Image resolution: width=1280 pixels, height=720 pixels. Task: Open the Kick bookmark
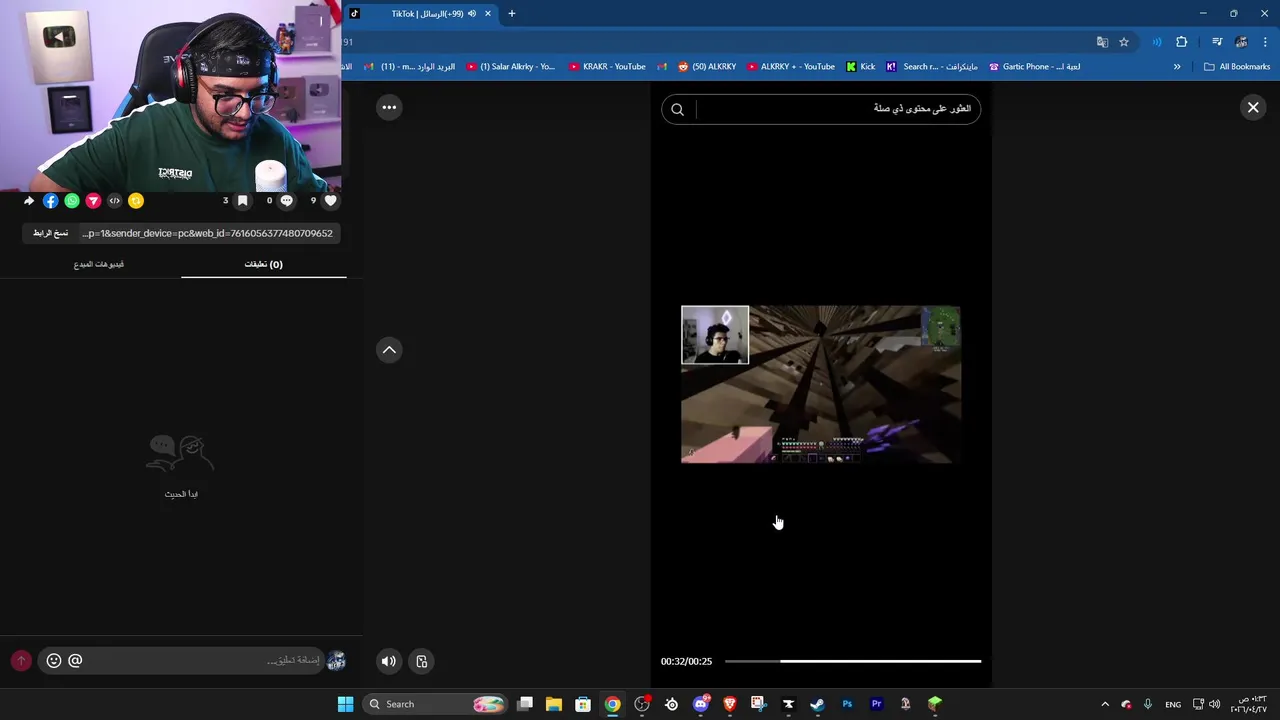pos(860,67)
